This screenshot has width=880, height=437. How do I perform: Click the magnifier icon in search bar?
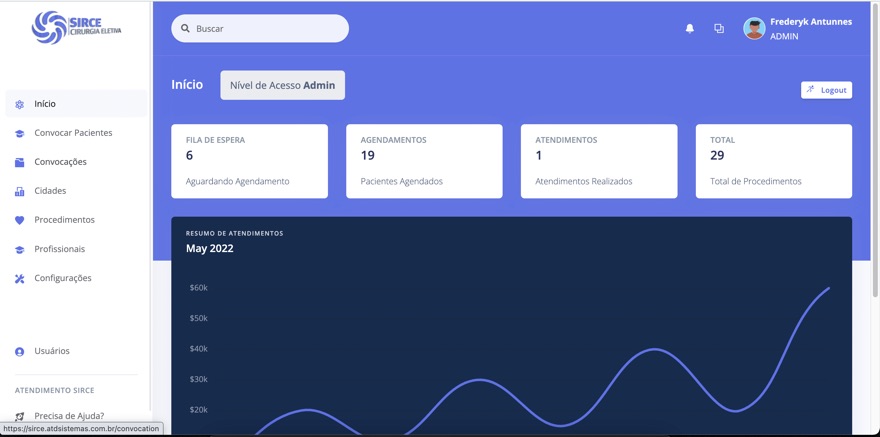tap(185, 29)
